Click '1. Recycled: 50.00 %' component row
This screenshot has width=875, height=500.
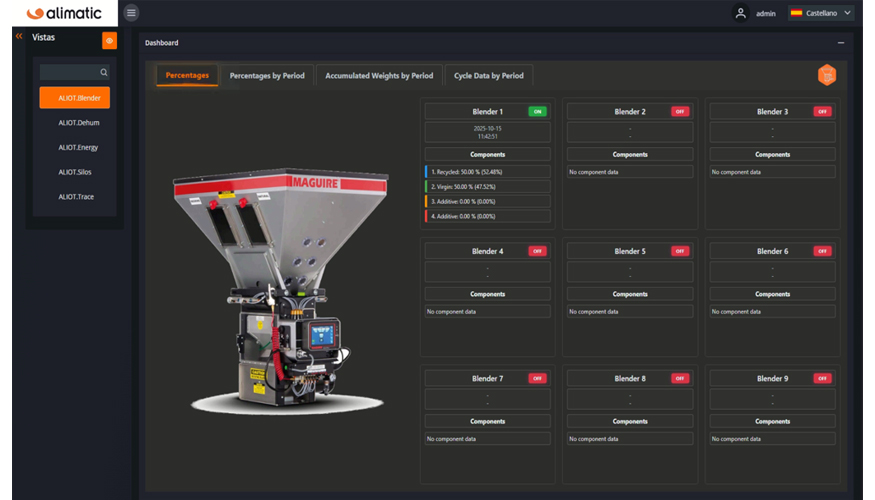[488, 172]
